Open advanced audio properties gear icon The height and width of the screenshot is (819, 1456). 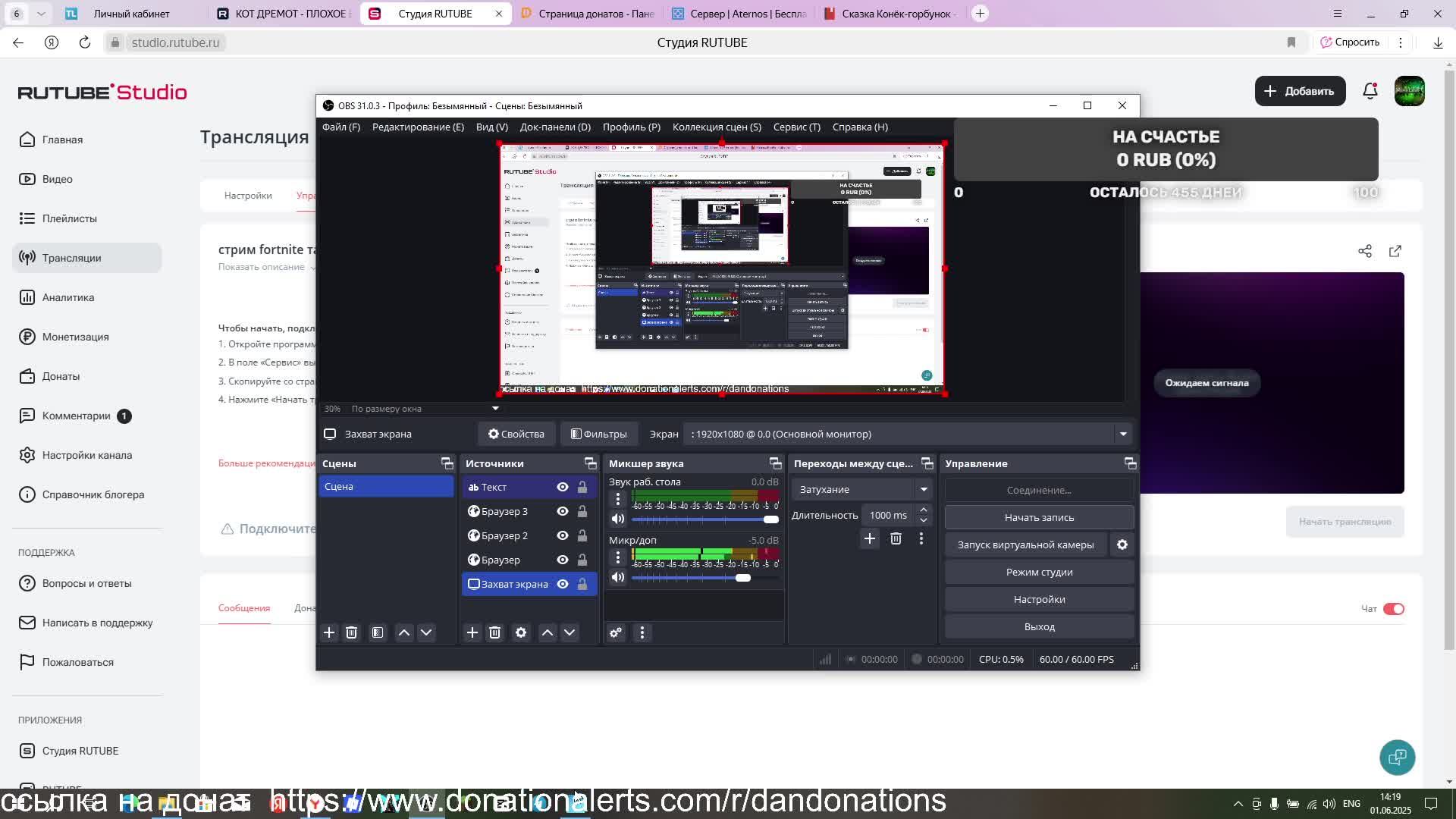coord(616,632)
